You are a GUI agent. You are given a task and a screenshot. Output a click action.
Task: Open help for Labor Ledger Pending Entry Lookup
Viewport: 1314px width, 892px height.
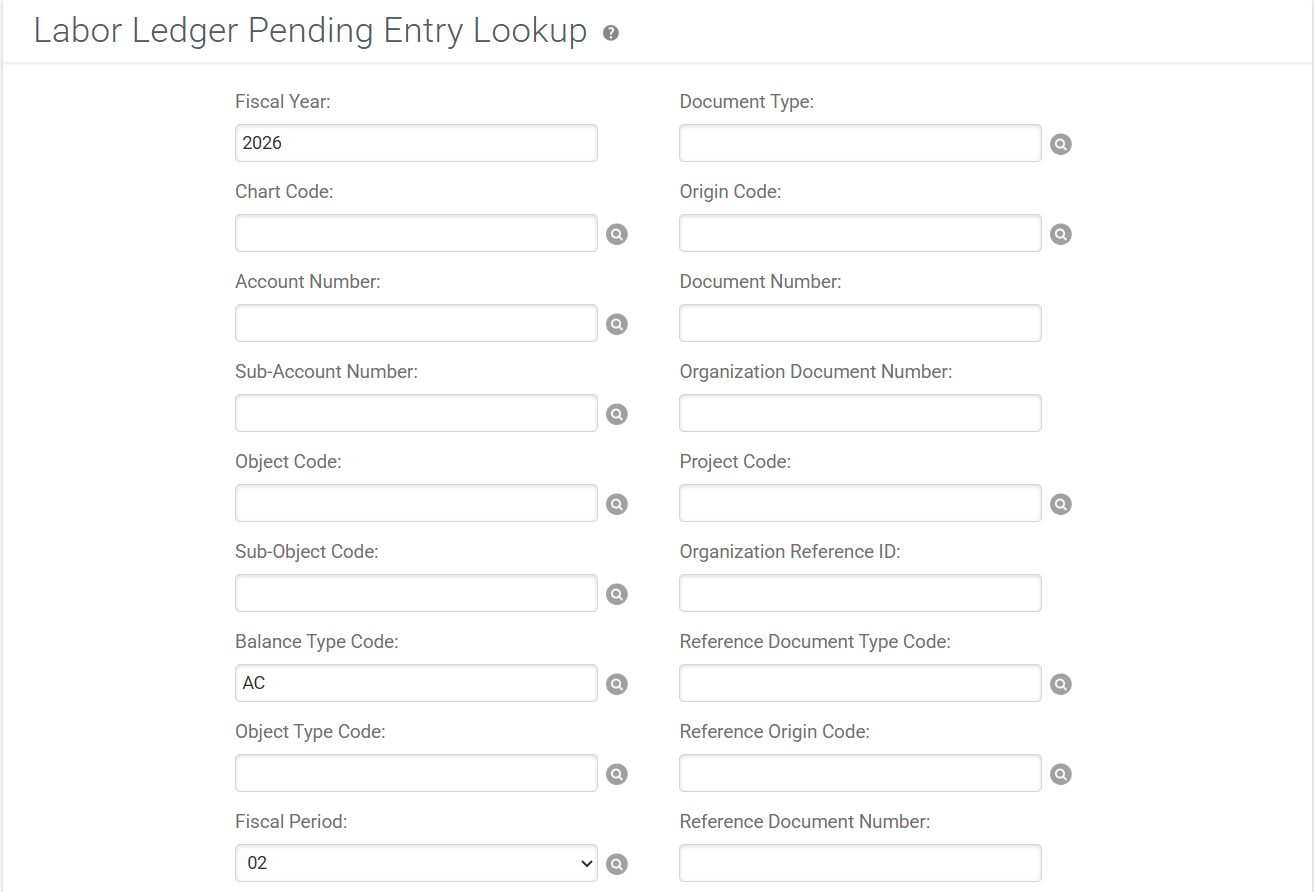point(611,33)
